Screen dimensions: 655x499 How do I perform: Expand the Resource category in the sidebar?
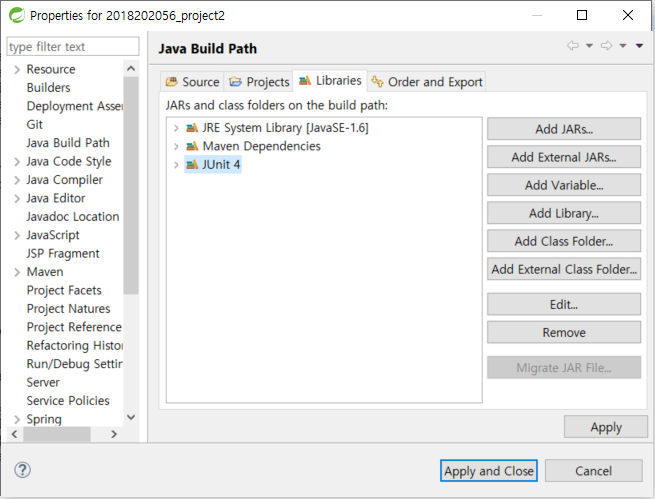pyautogui.click(x=17, y=69)
